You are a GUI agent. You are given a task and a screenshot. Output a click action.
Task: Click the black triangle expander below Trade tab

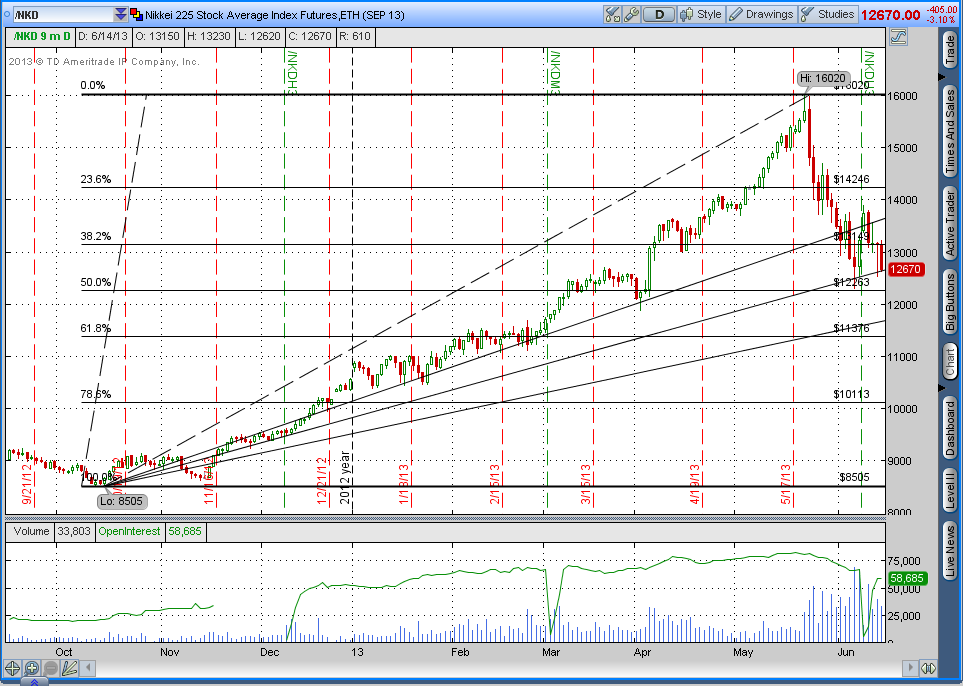pyautogui.click(x=942, y=77)
